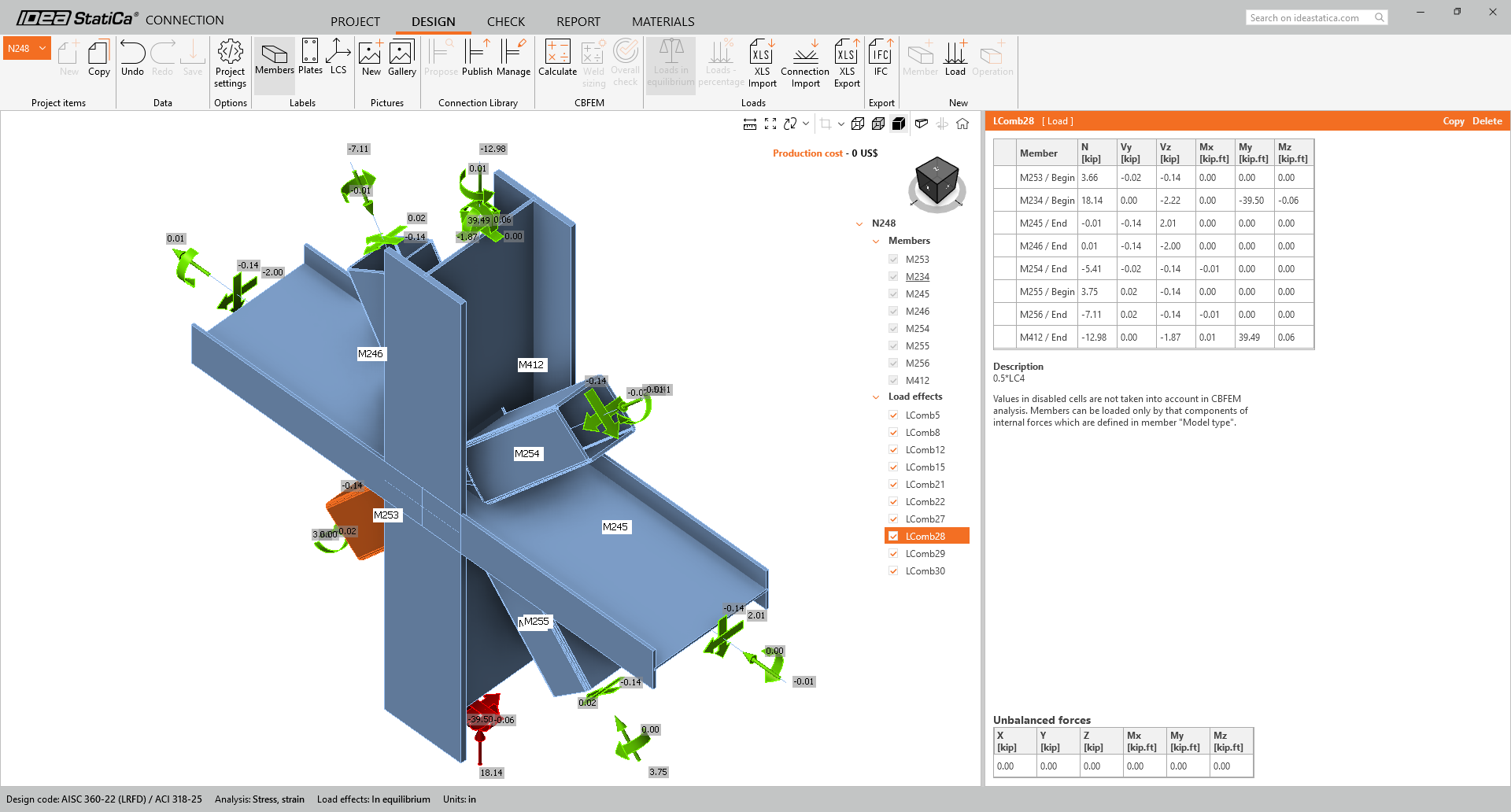The width and height of the screenshot is (1511, 812).
Task: Open the Gallery pictures icon
Action: (x=401, y=52)
